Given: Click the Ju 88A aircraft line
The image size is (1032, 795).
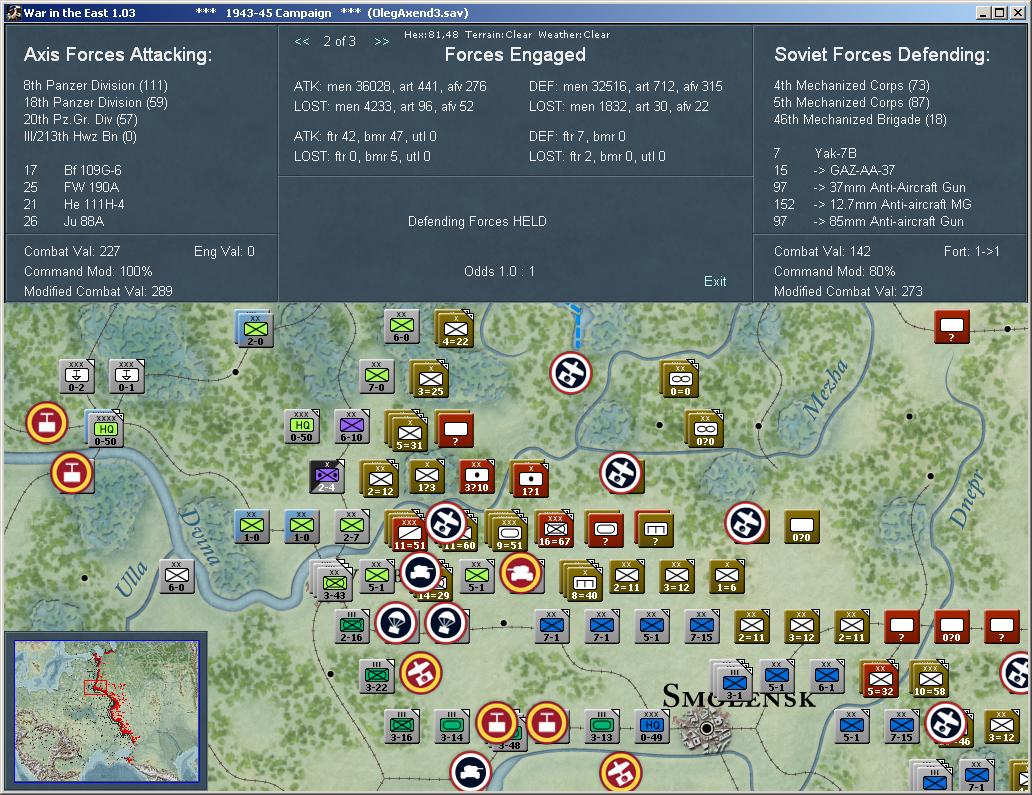Looking at the screenshot, I should (x=64, y=221).
